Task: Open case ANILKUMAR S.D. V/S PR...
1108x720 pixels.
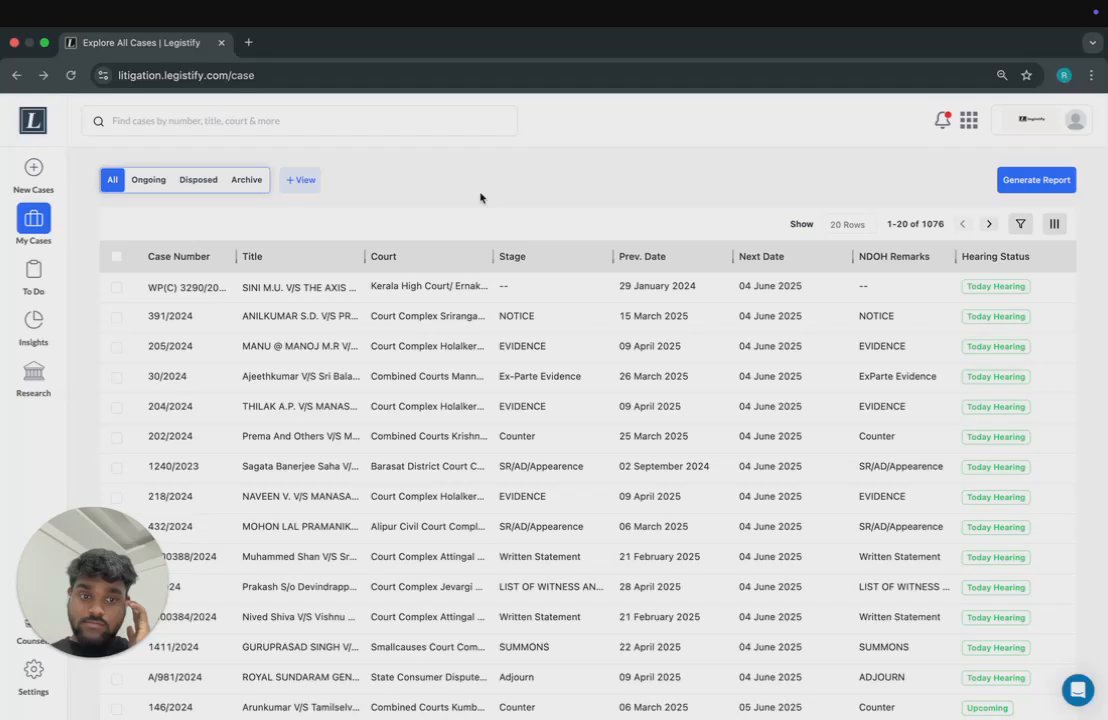Action: 300,316
